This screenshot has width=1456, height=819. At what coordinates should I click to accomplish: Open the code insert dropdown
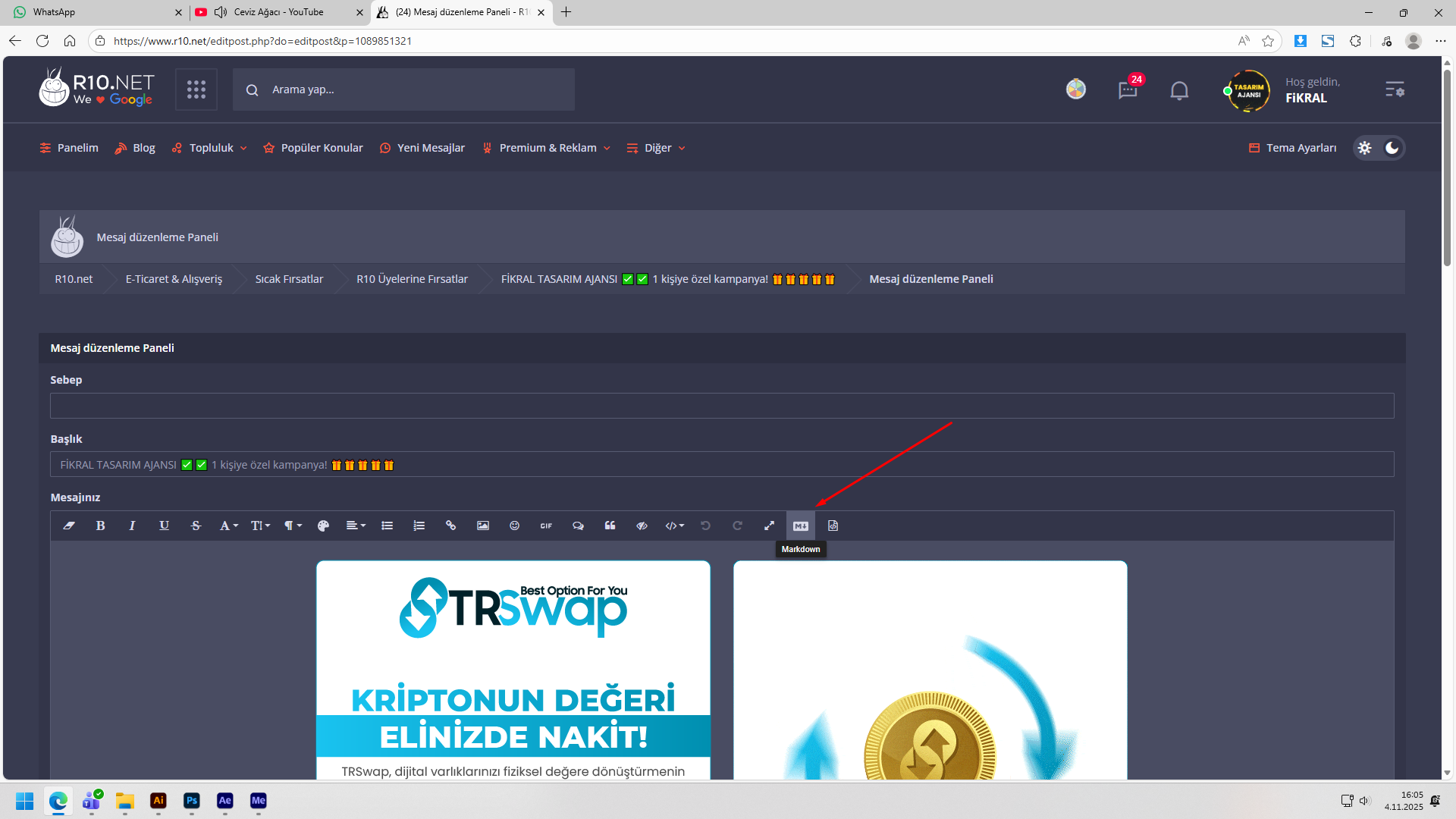point(674,526)
